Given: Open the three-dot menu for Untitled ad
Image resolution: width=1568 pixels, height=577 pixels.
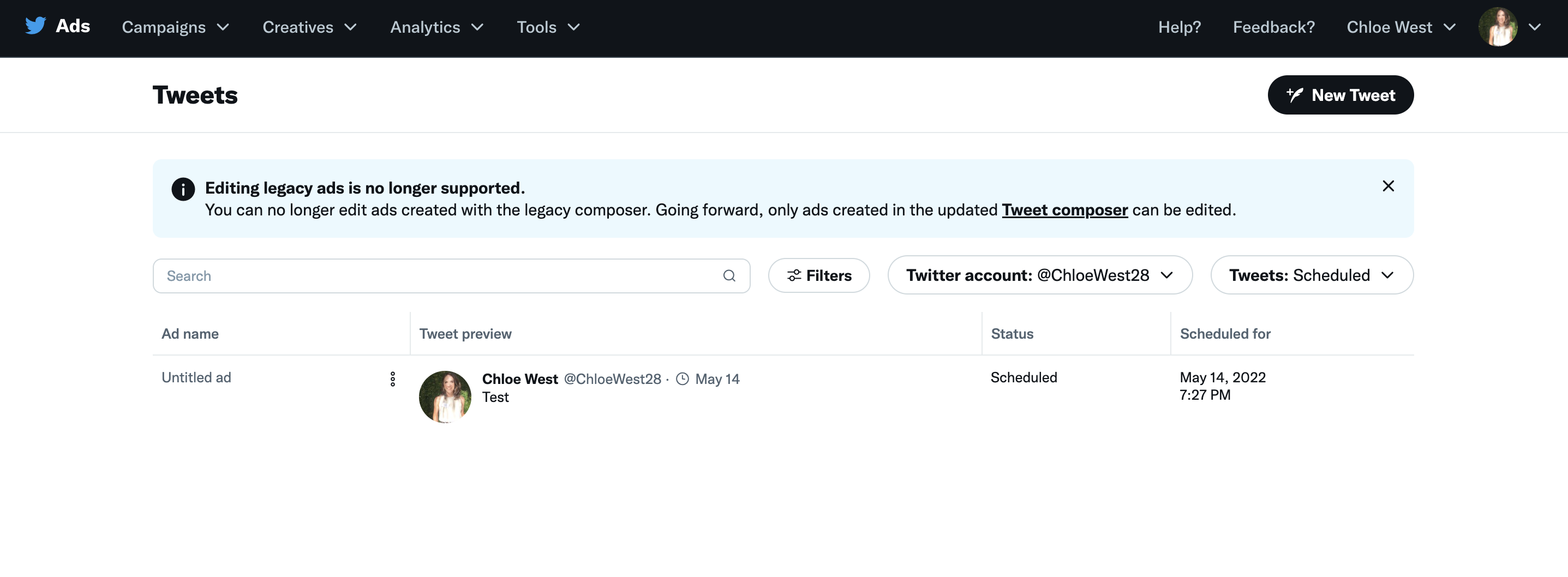Looking at the screenshot, I should tap(393, 379).
